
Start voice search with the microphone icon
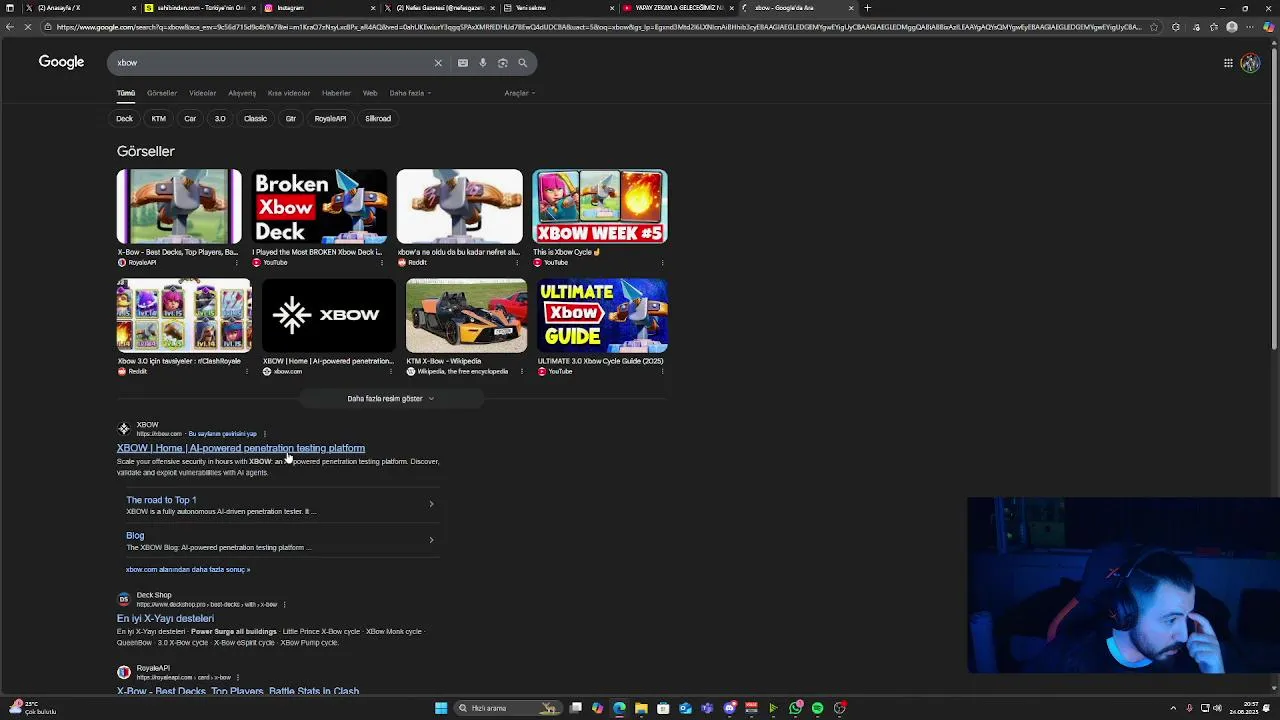tap(483, 63)
